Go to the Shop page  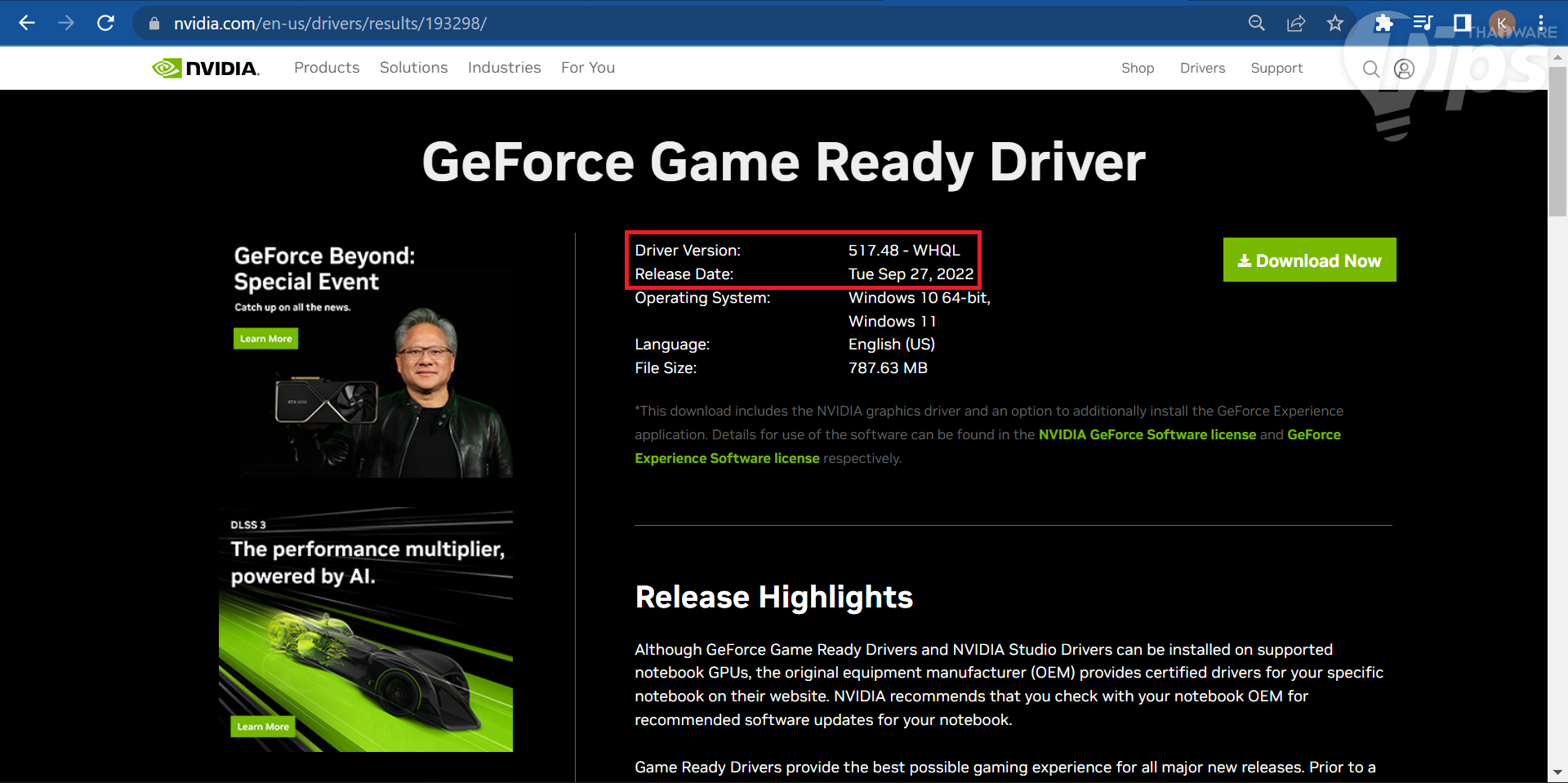click(x=1138, y=69)
